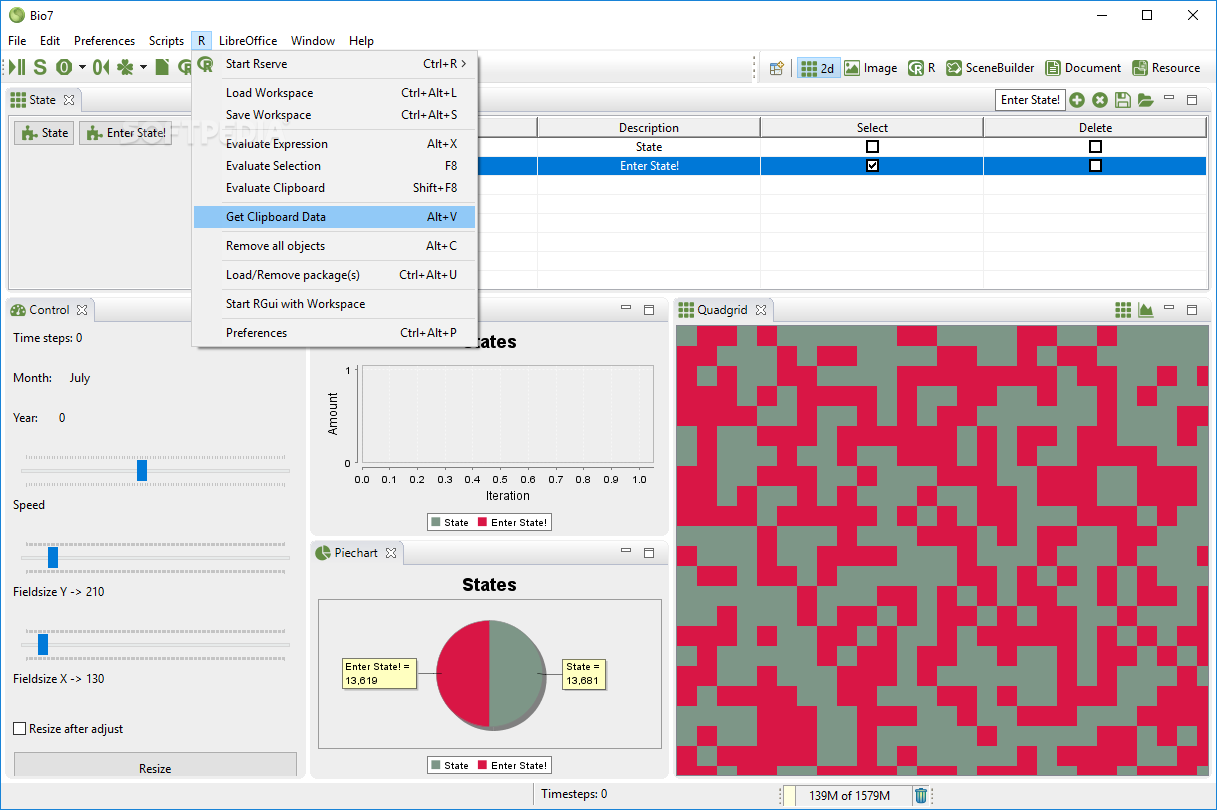The width and height of the screenshot is (1217, 810).
Task: Run garbage collector trash icon
Action: coord(921,795)
